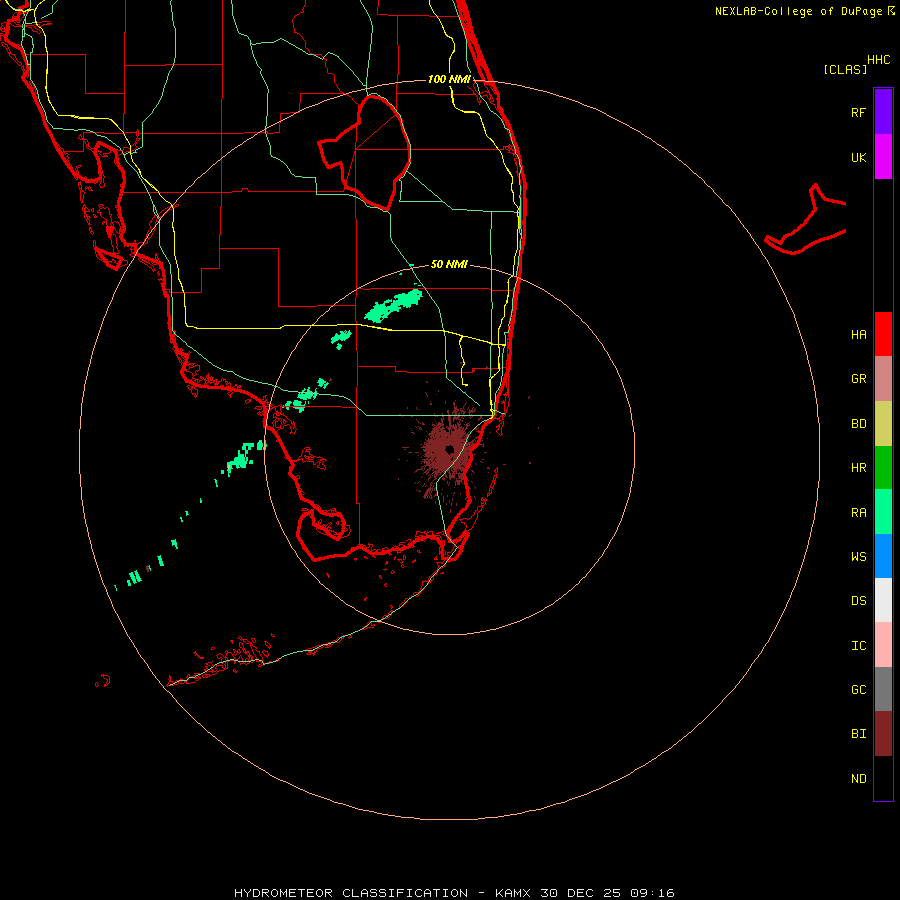
Task: Select the GR pink legend swatch
Action: click(x=883, y=379)
